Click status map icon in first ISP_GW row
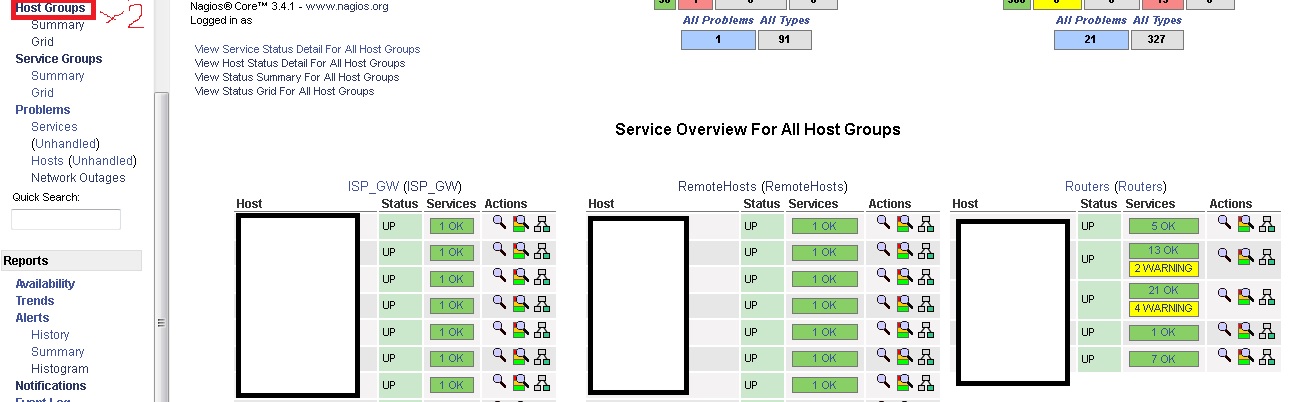Viewport: 1309px width, 402px height. 541,225
